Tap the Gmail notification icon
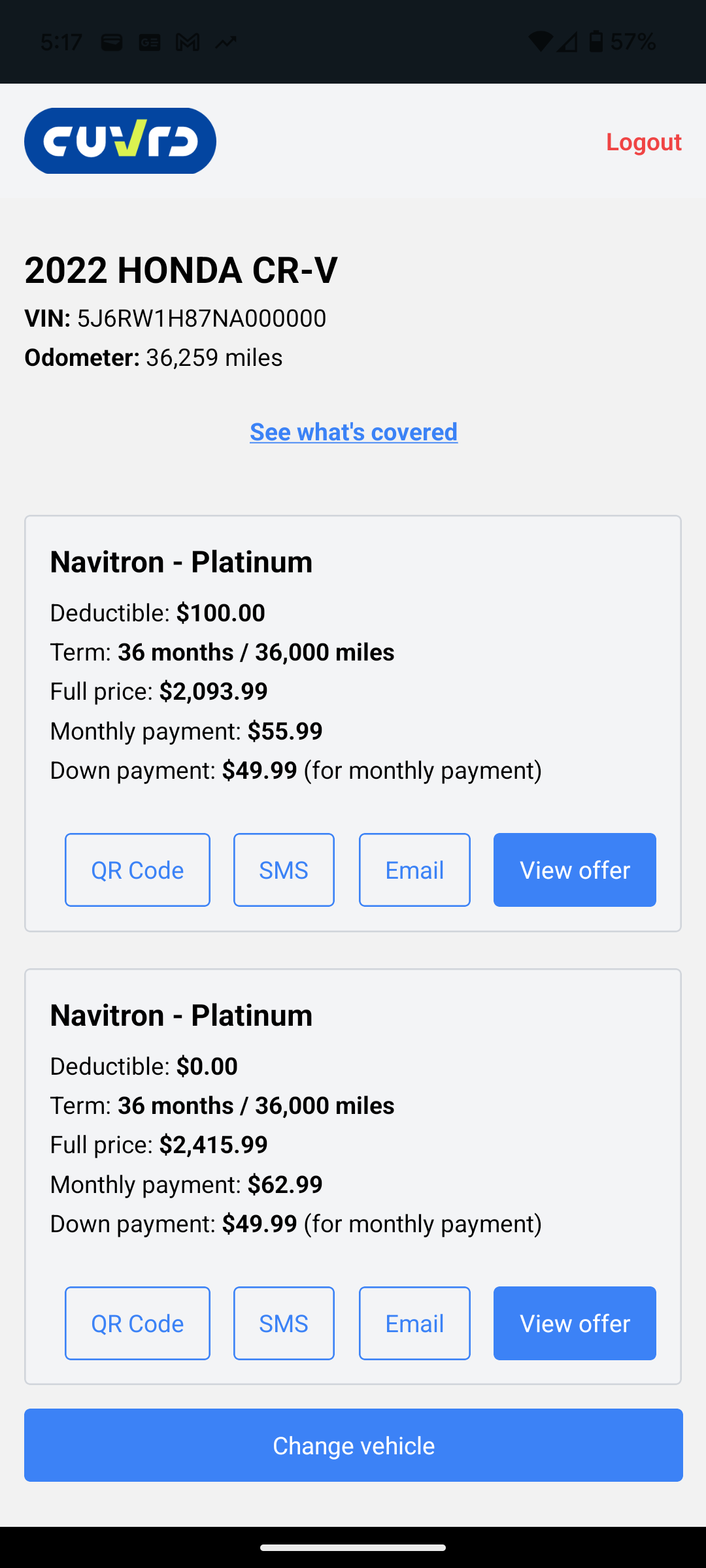 tap(188, 42)
